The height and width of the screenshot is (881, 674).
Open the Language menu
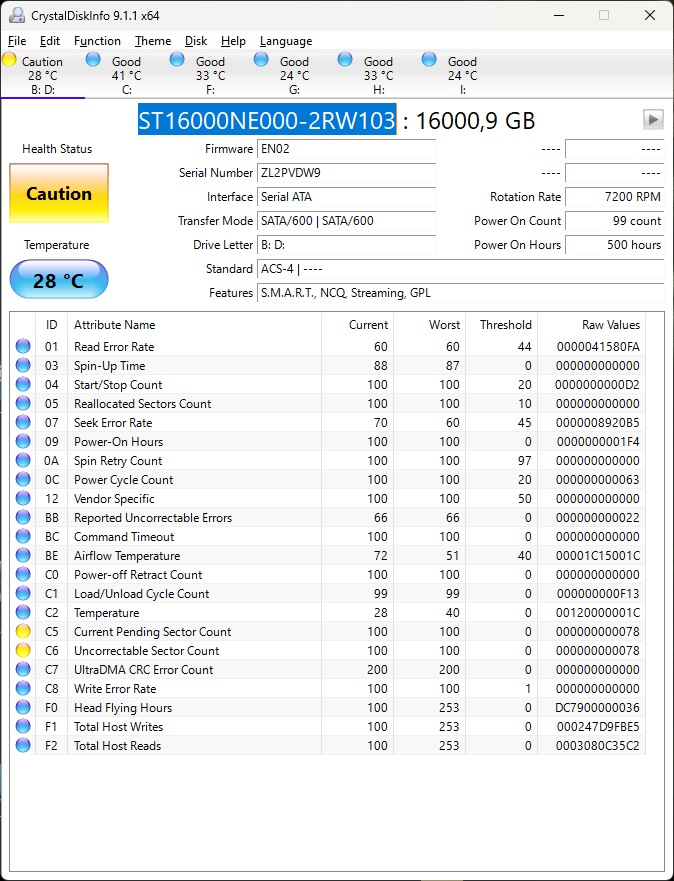(286, 41)
